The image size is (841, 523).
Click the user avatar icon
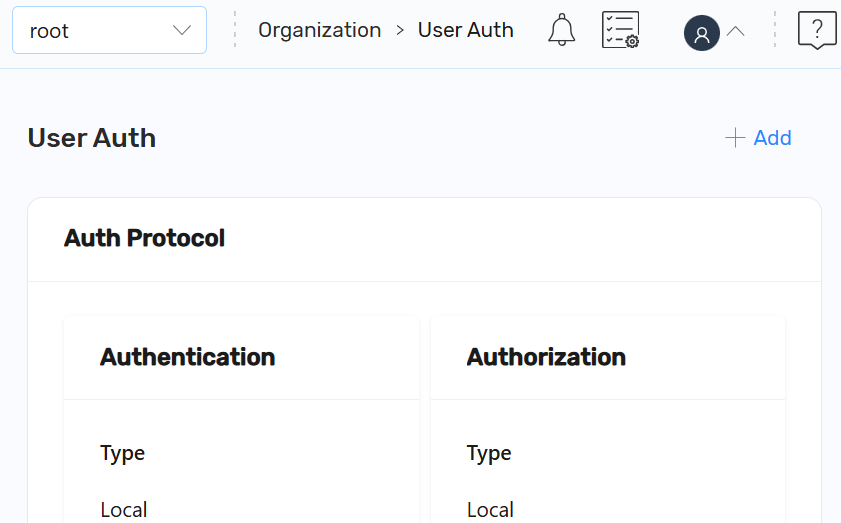pos(701,33)
